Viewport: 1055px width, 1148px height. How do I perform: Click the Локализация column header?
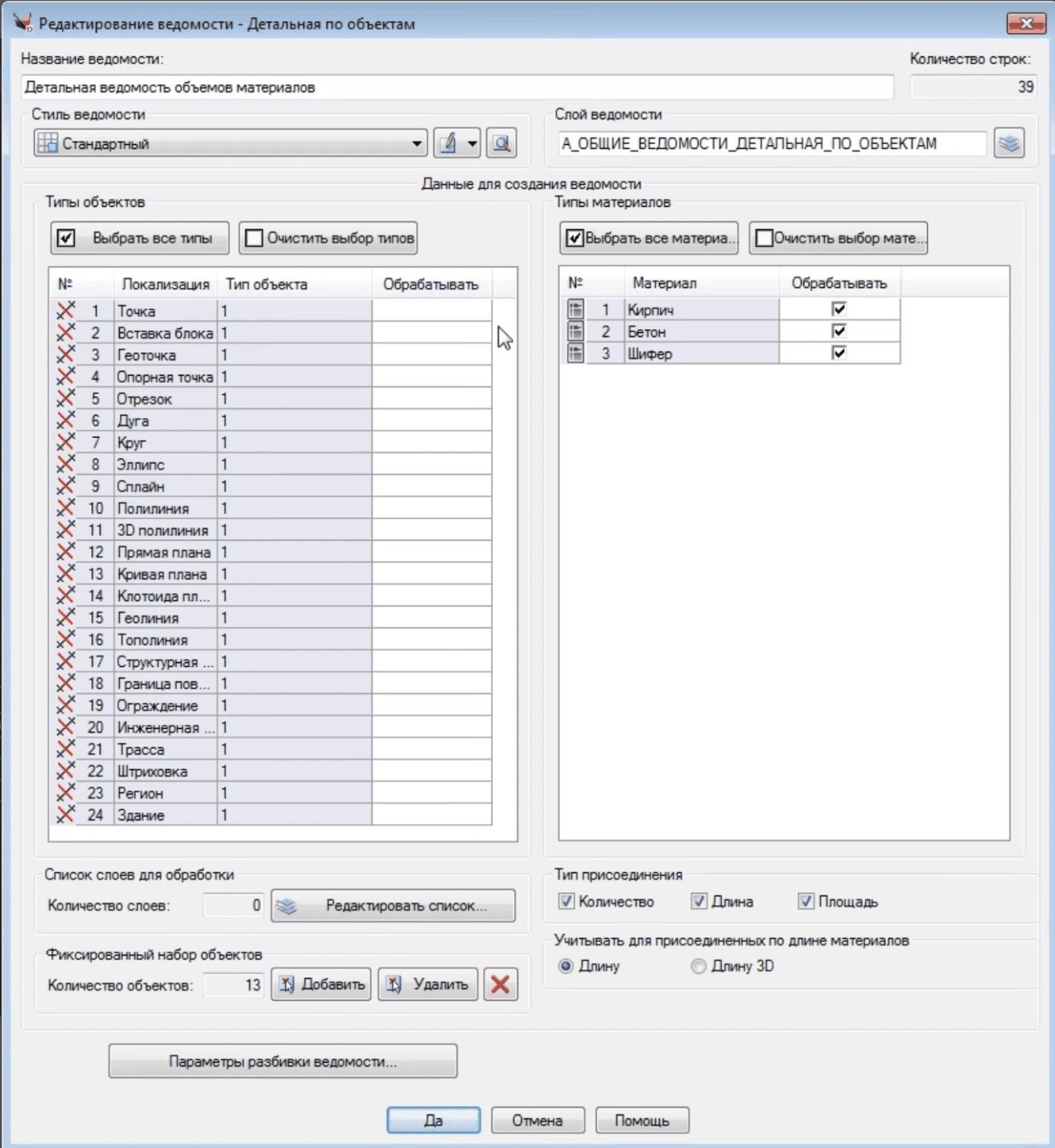click(165, 285)
